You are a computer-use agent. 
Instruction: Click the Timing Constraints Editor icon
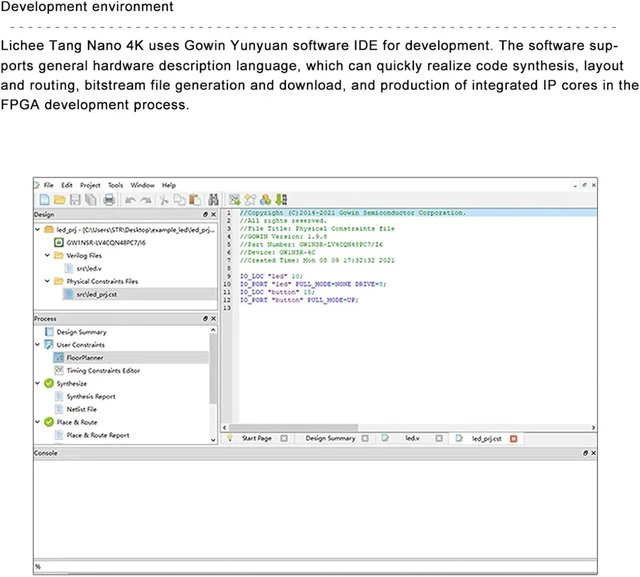pos(59,370)
